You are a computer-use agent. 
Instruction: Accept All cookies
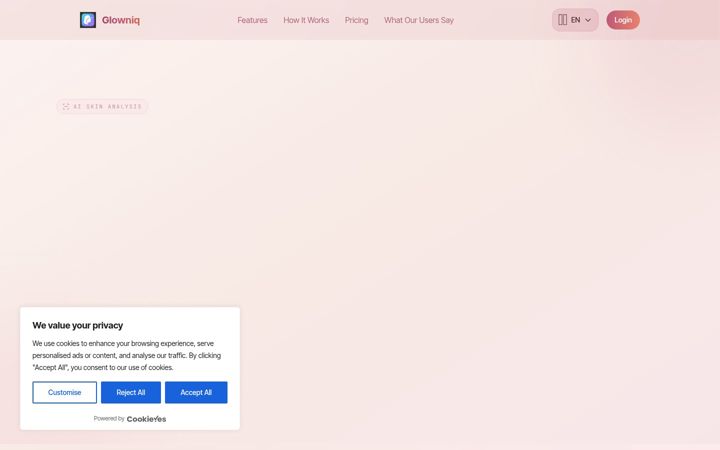point(196,393)
